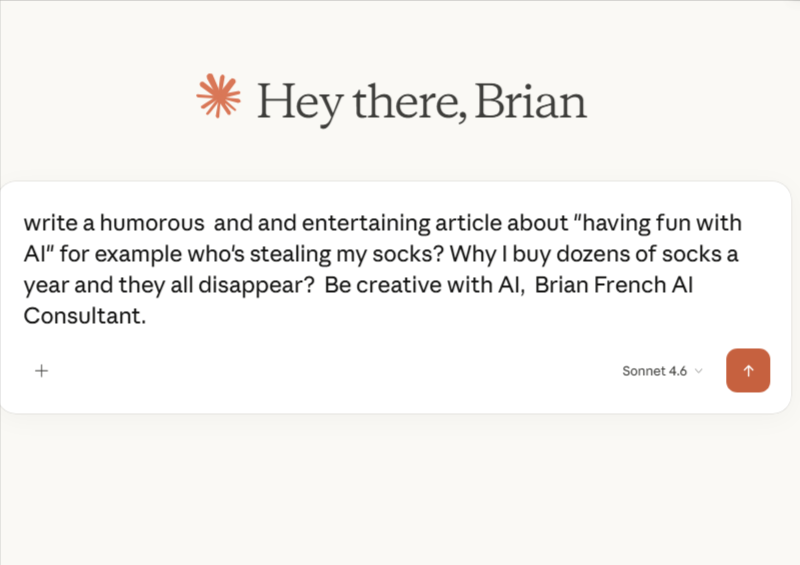Send the prompt with the orange arrow button
Viewport: 800px width, 565px height.
747,370
